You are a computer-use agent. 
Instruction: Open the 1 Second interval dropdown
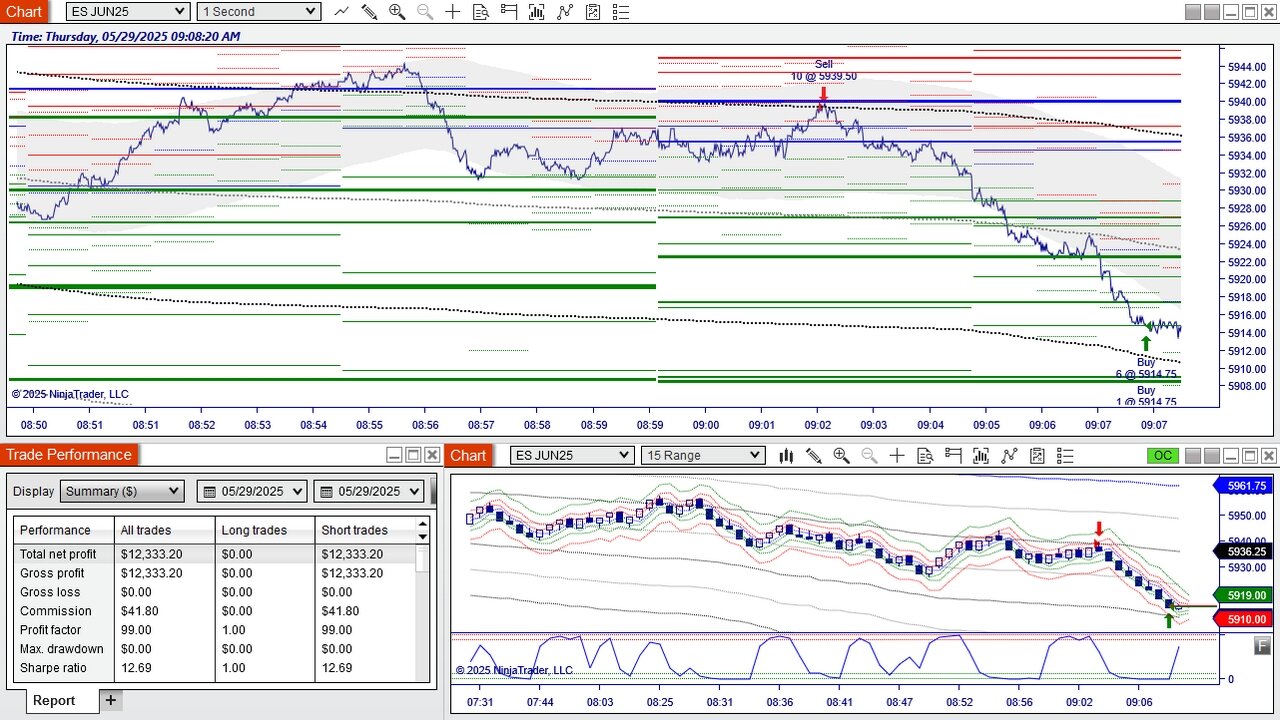259,11
